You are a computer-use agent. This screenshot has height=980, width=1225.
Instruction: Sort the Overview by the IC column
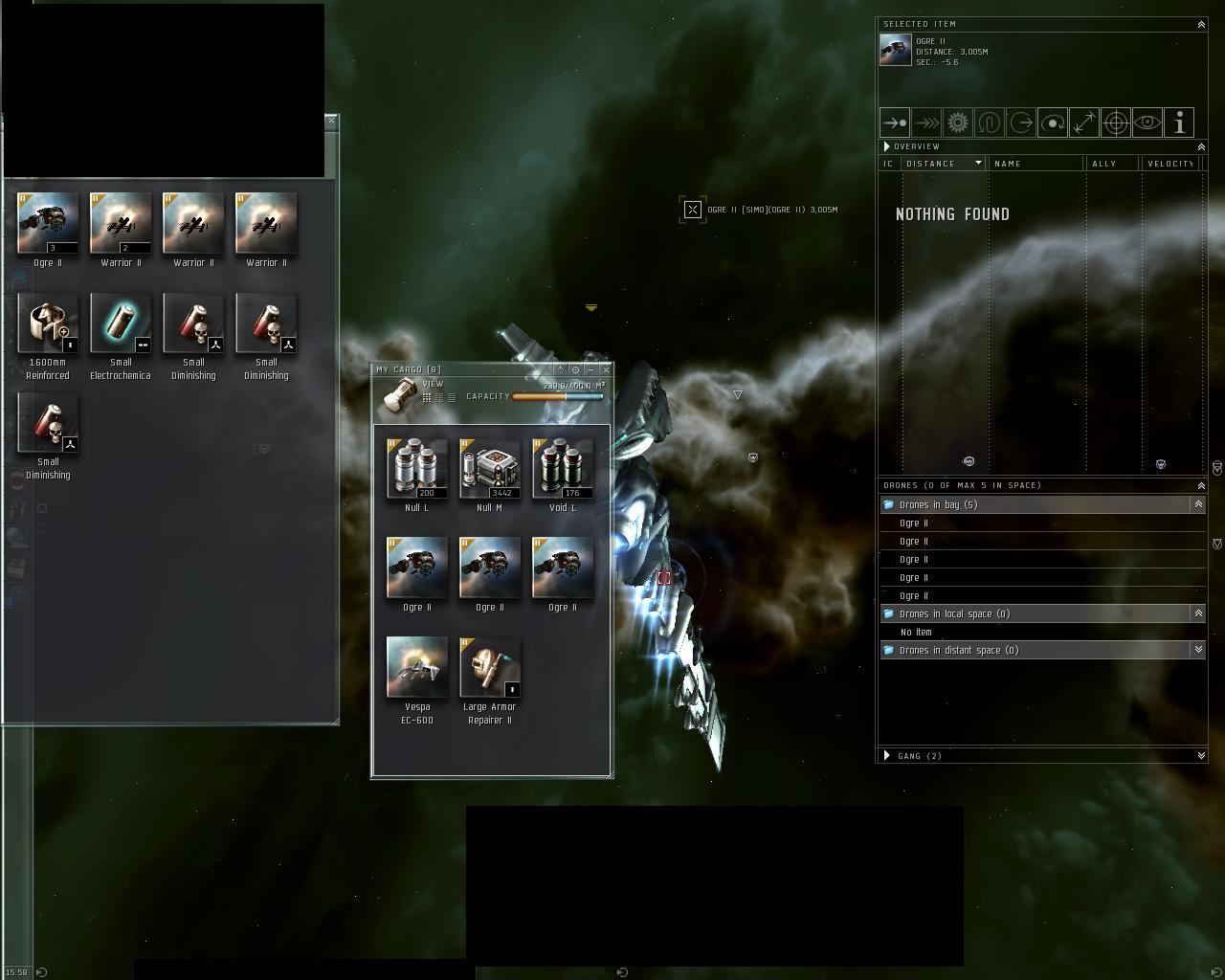890,164
